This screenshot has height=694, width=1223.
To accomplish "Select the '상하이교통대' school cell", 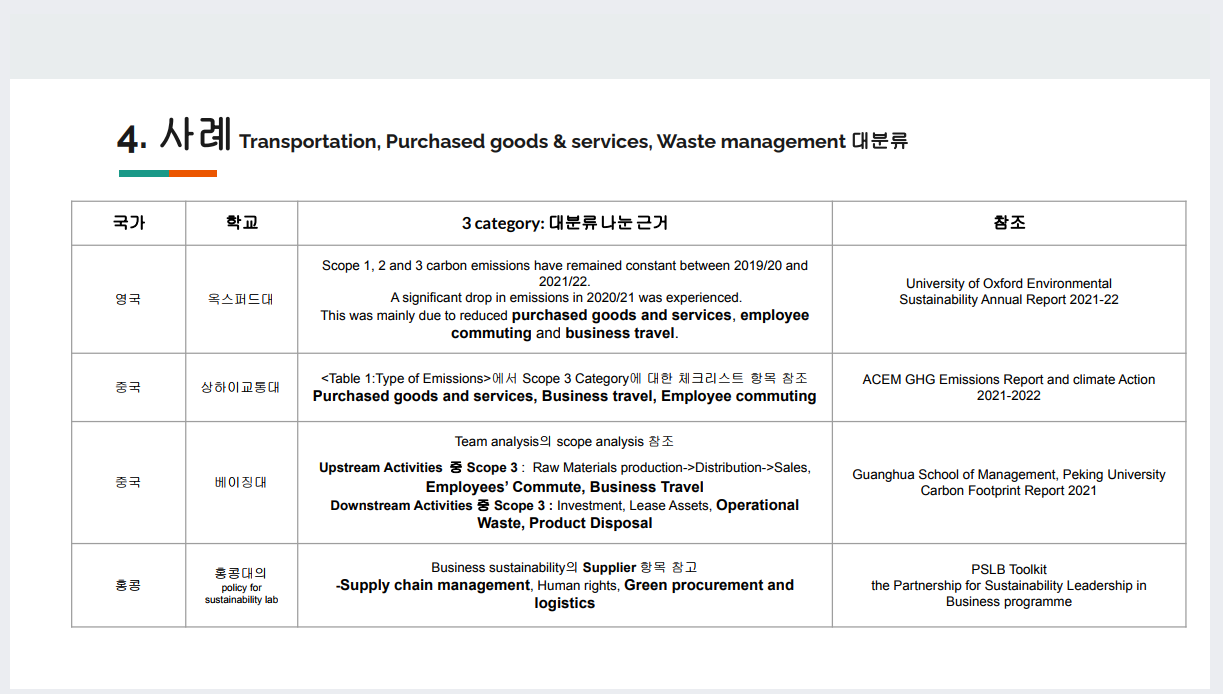I will 242,387.
